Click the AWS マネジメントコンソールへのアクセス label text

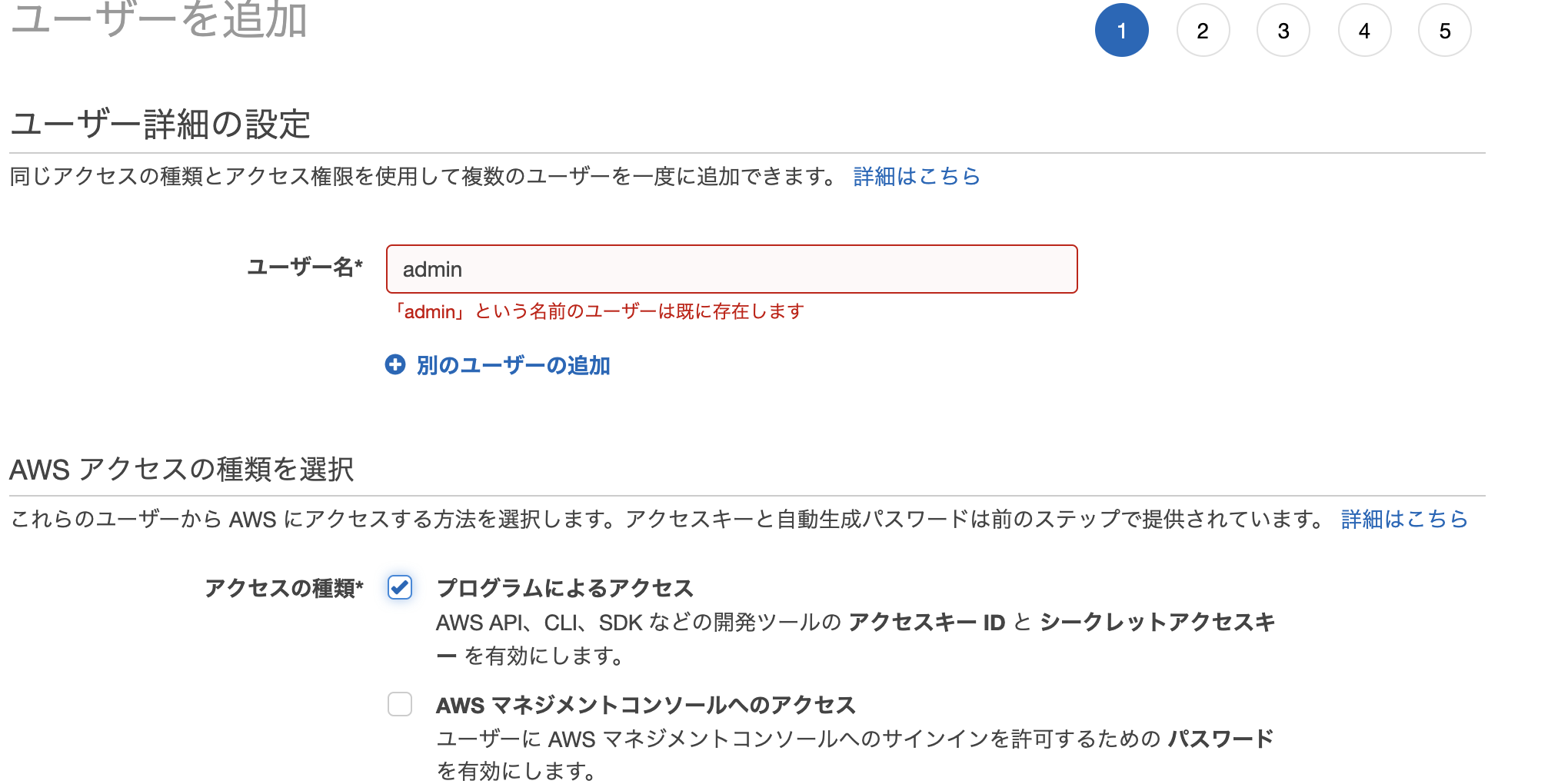645,705
